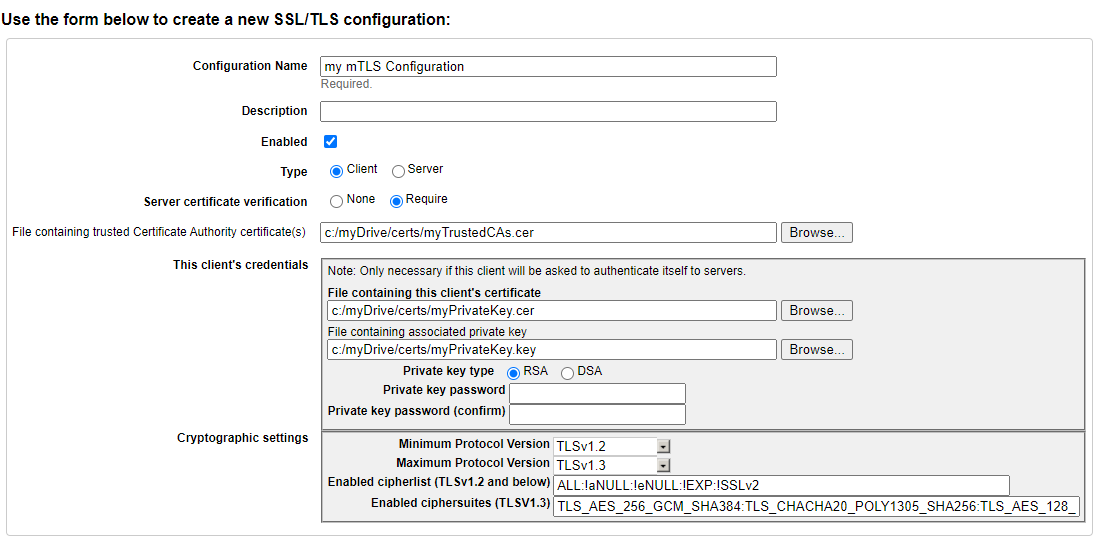The height and width of the screenshot is (542, 1107).
Task: Select the Server type radio button
Action: 398,171
